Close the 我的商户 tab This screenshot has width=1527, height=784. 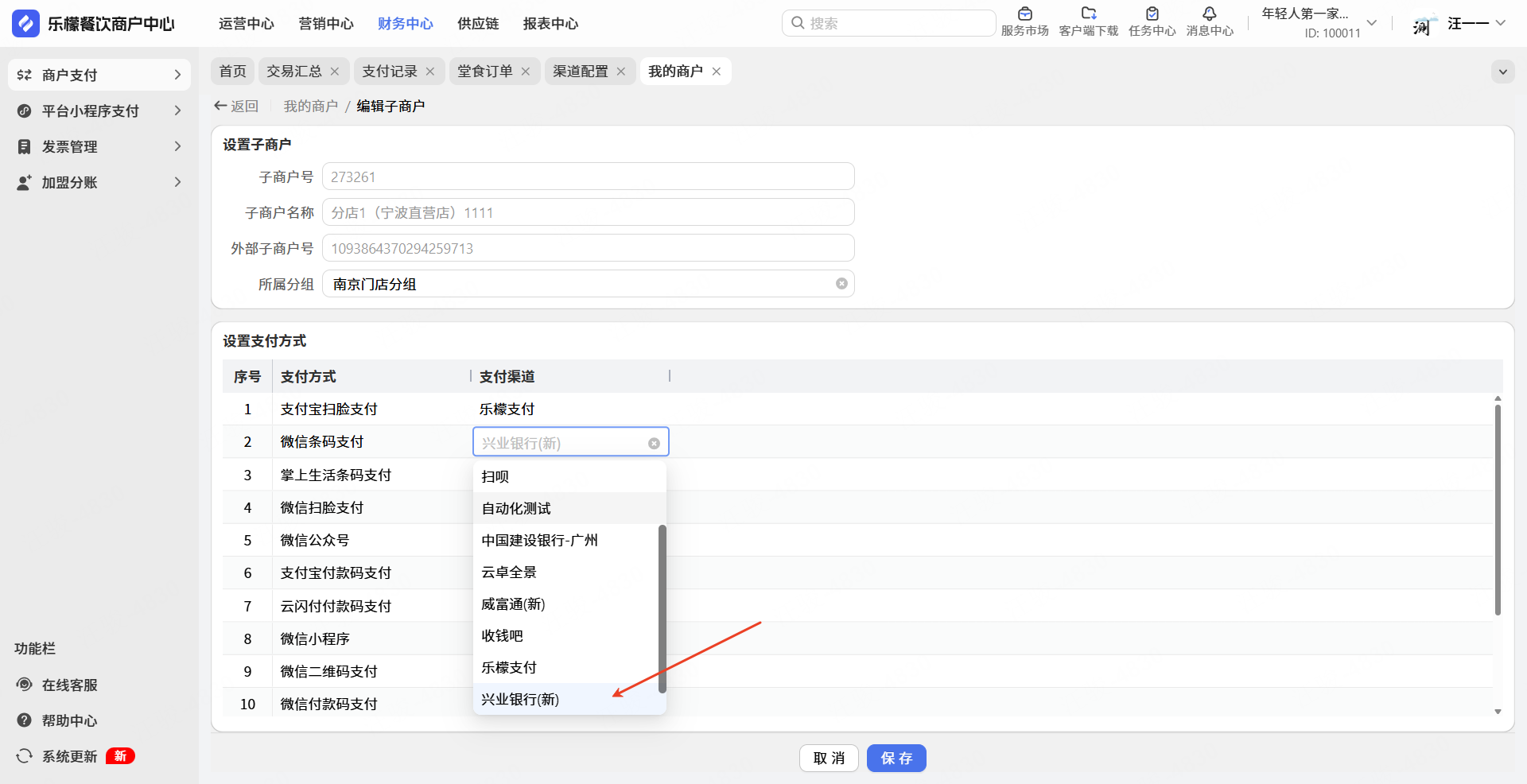[717, 72]
